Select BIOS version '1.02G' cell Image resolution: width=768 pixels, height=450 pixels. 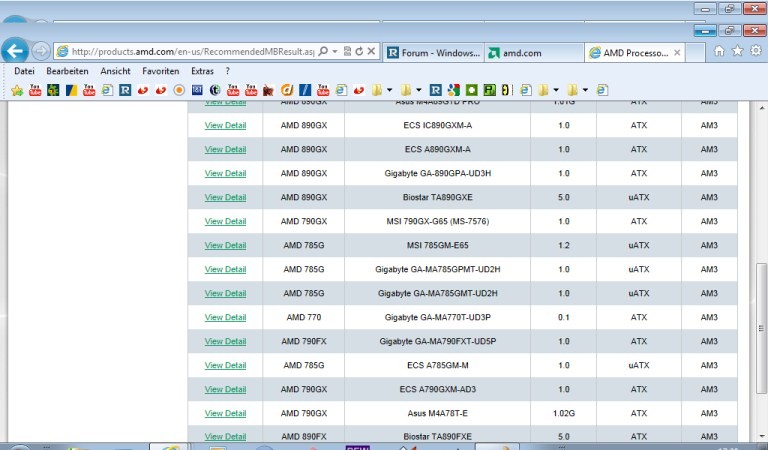(x=564, y=413)
